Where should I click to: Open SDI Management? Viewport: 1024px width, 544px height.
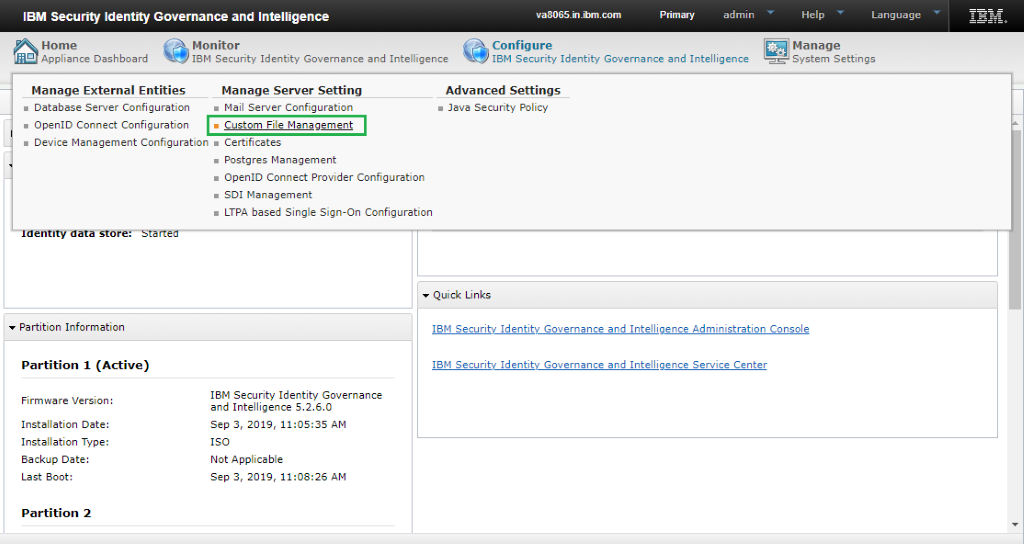click(268, 195)
